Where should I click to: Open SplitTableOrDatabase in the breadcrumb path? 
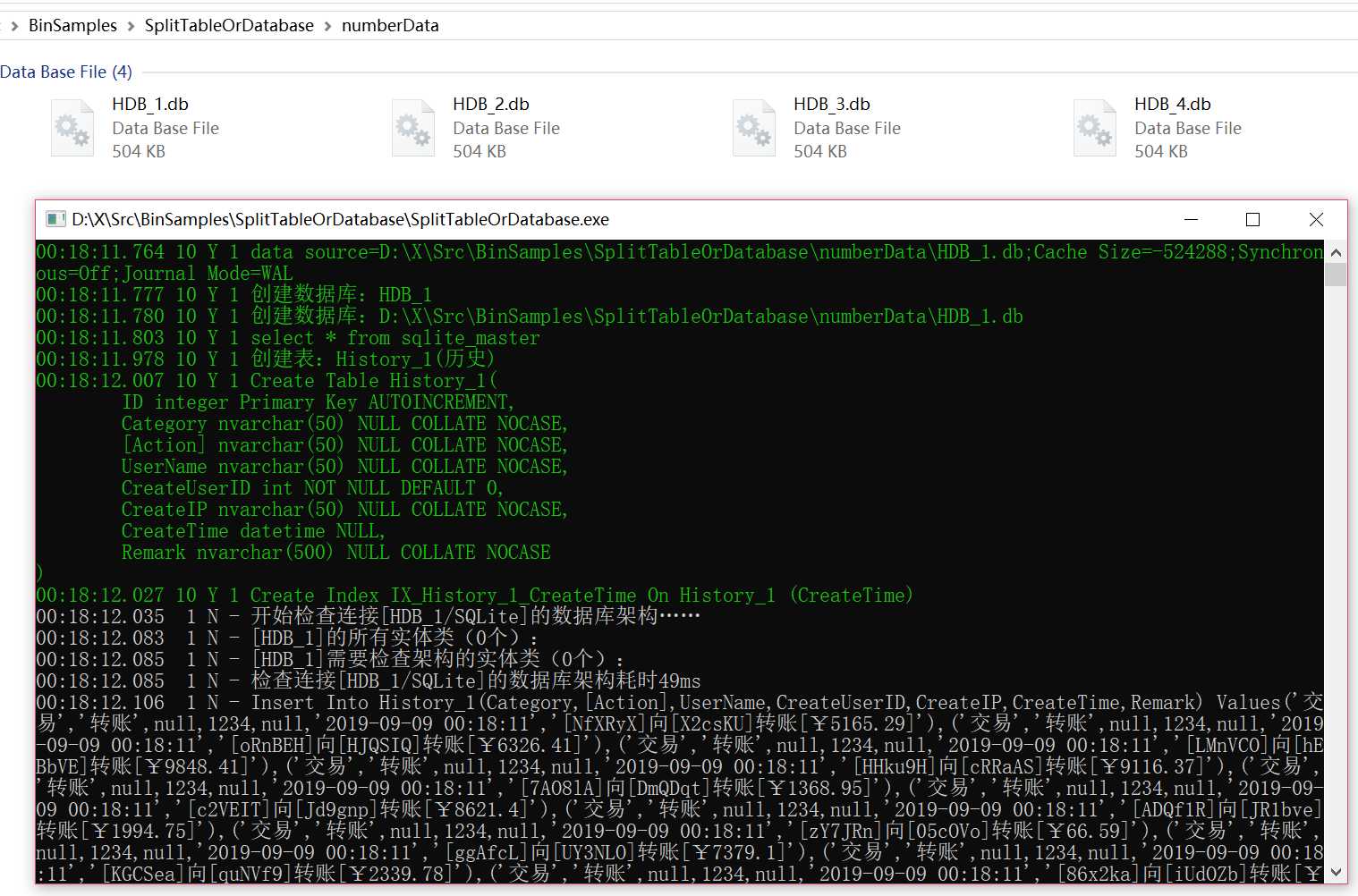pos(229,25)
